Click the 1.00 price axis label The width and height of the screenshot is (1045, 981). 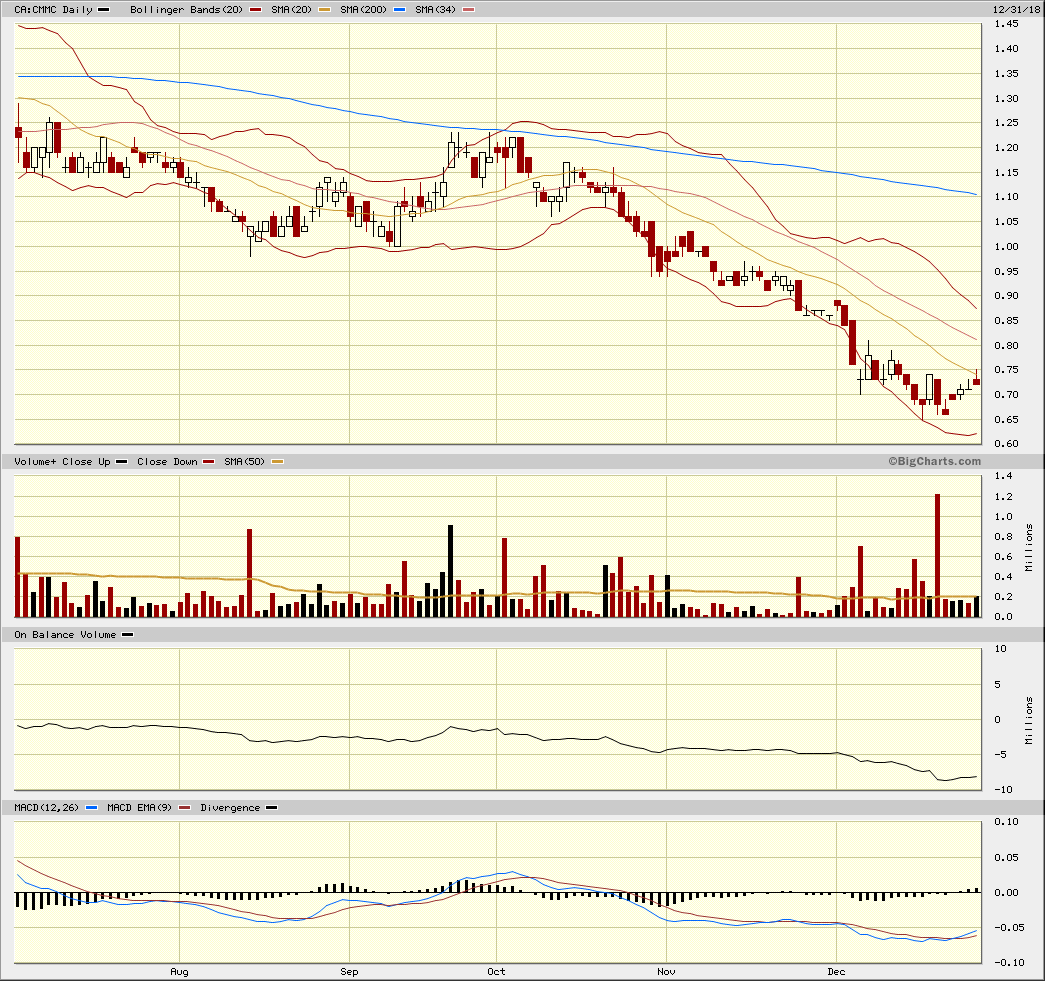pos(1006,247)
